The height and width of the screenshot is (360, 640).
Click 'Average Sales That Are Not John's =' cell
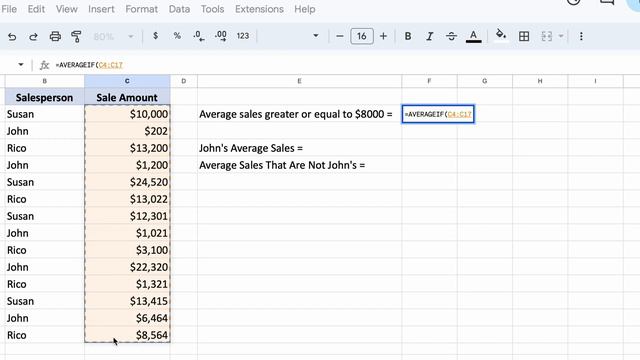coord(299,165)
